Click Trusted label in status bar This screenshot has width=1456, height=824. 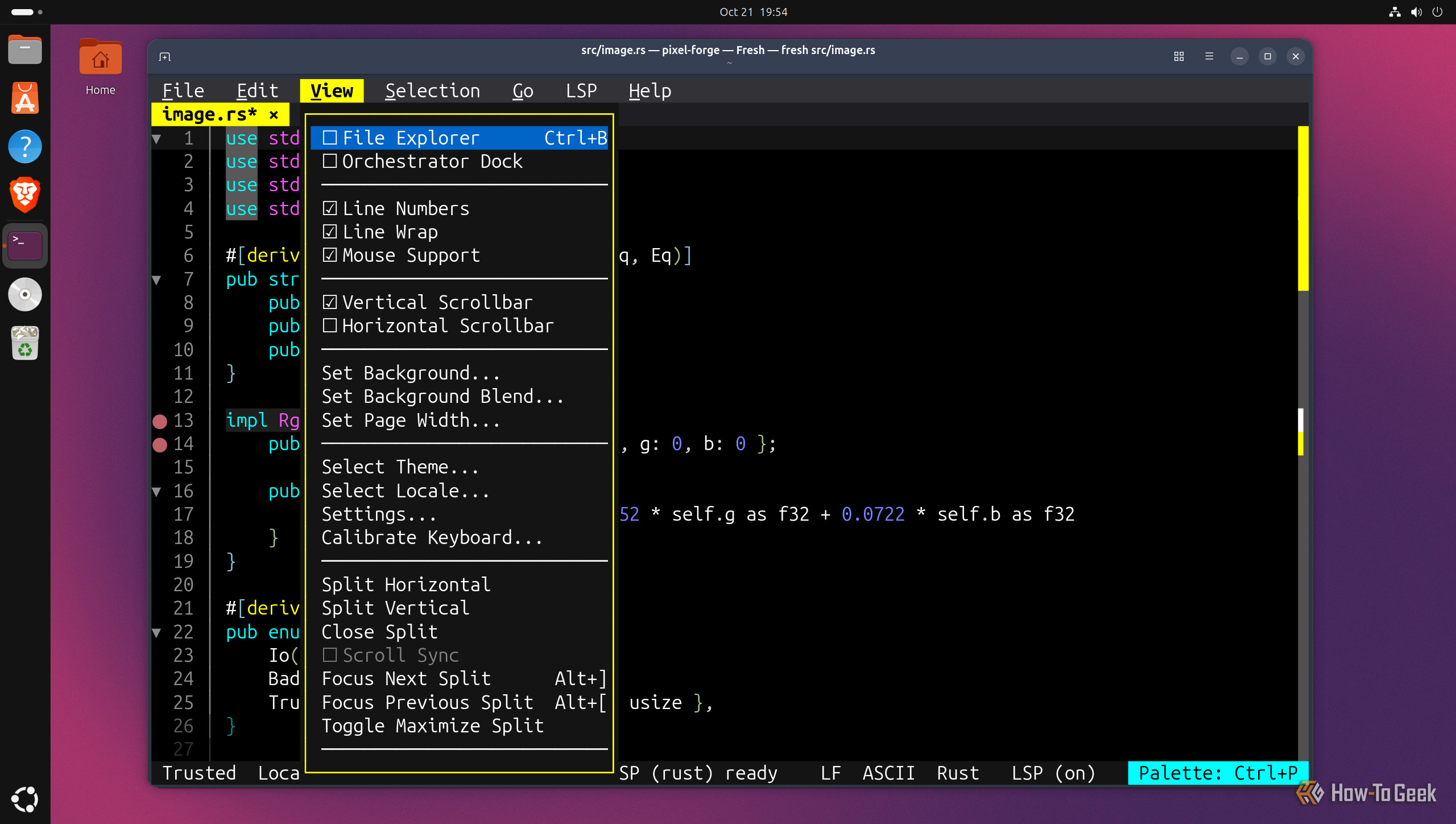click(x=199, y=773)
